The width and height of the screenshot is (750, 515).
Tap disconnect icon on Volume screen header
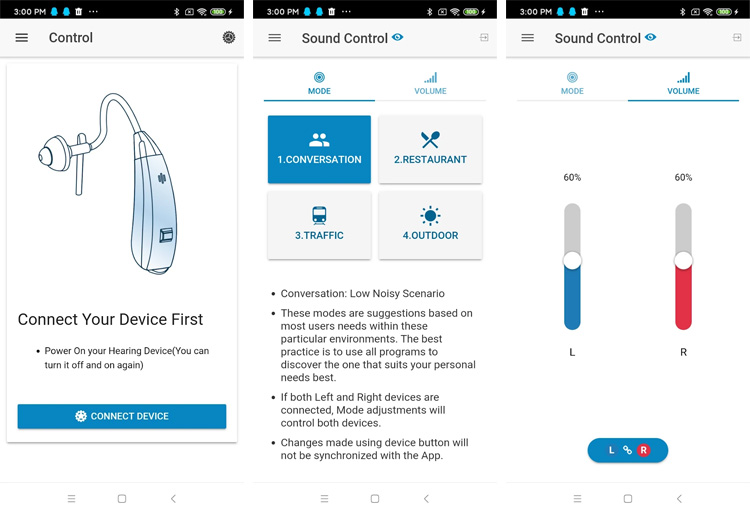pos(737,37)
